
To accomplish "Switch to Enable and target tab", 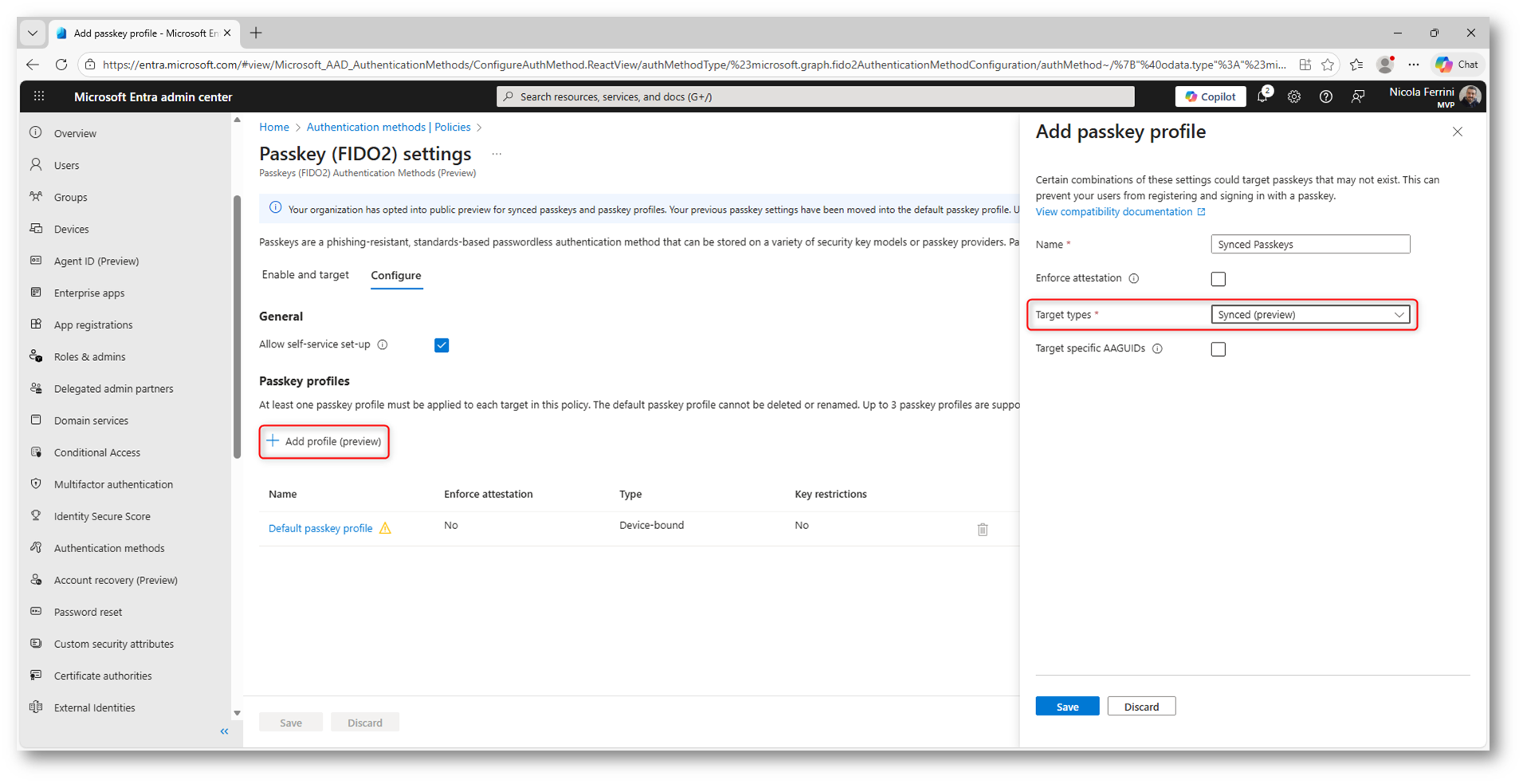I will [305, 275].
